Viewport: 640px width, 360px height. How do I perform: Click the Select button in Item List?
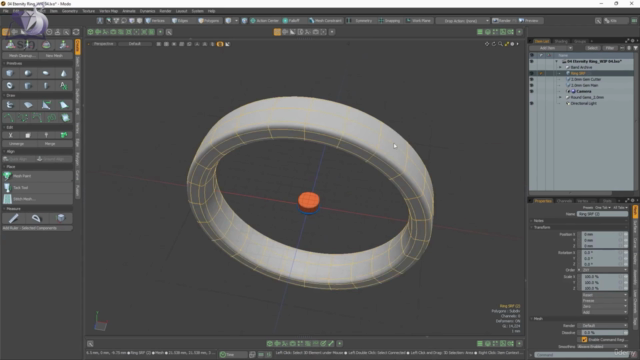point(592,48)
